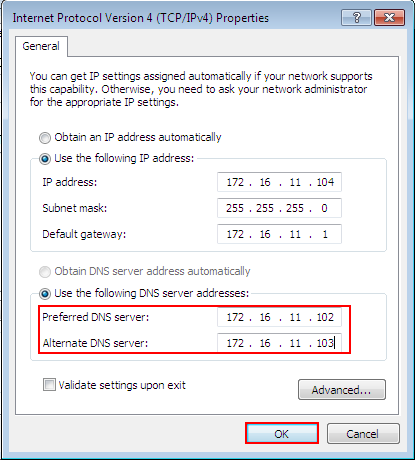This screenshot has height=460, width=415.
Task: Choose Use the following DNS server addresses
Action: point(144,293)
